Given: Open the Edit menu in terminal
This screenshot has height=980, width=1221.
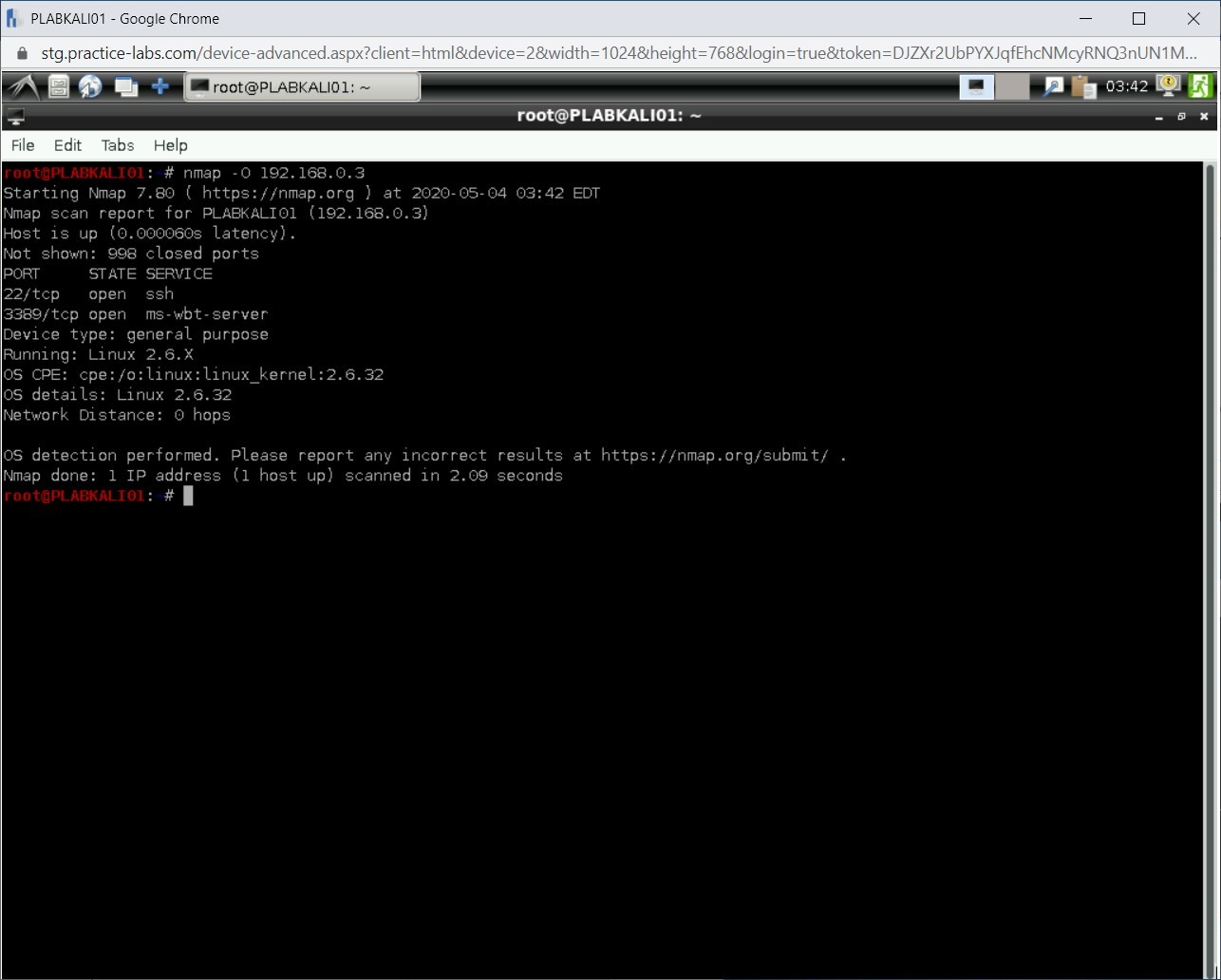Looking at the screenshot, I should pyautogui.click(x=67, y=145).
